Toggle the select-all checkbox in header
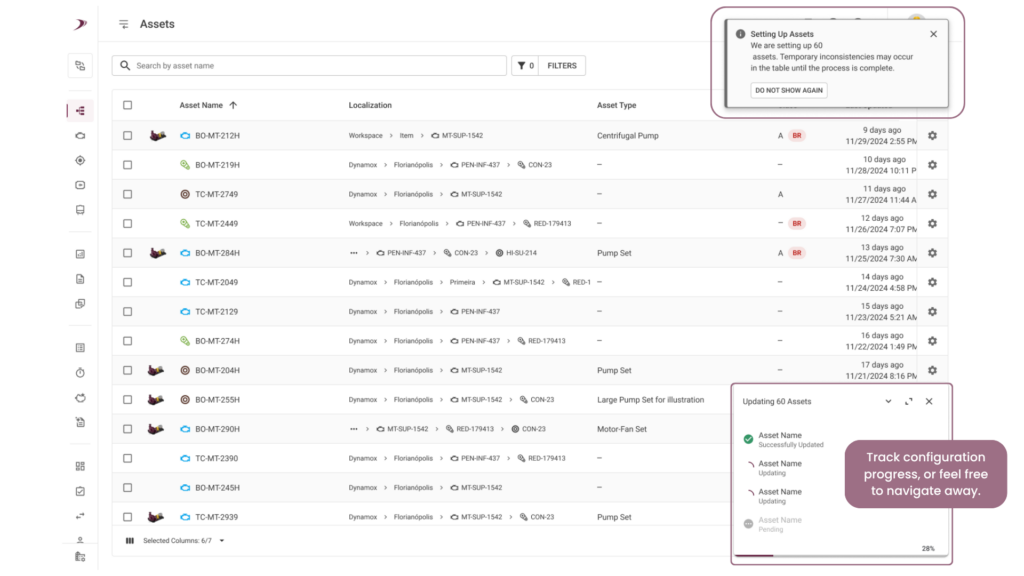 127,105
